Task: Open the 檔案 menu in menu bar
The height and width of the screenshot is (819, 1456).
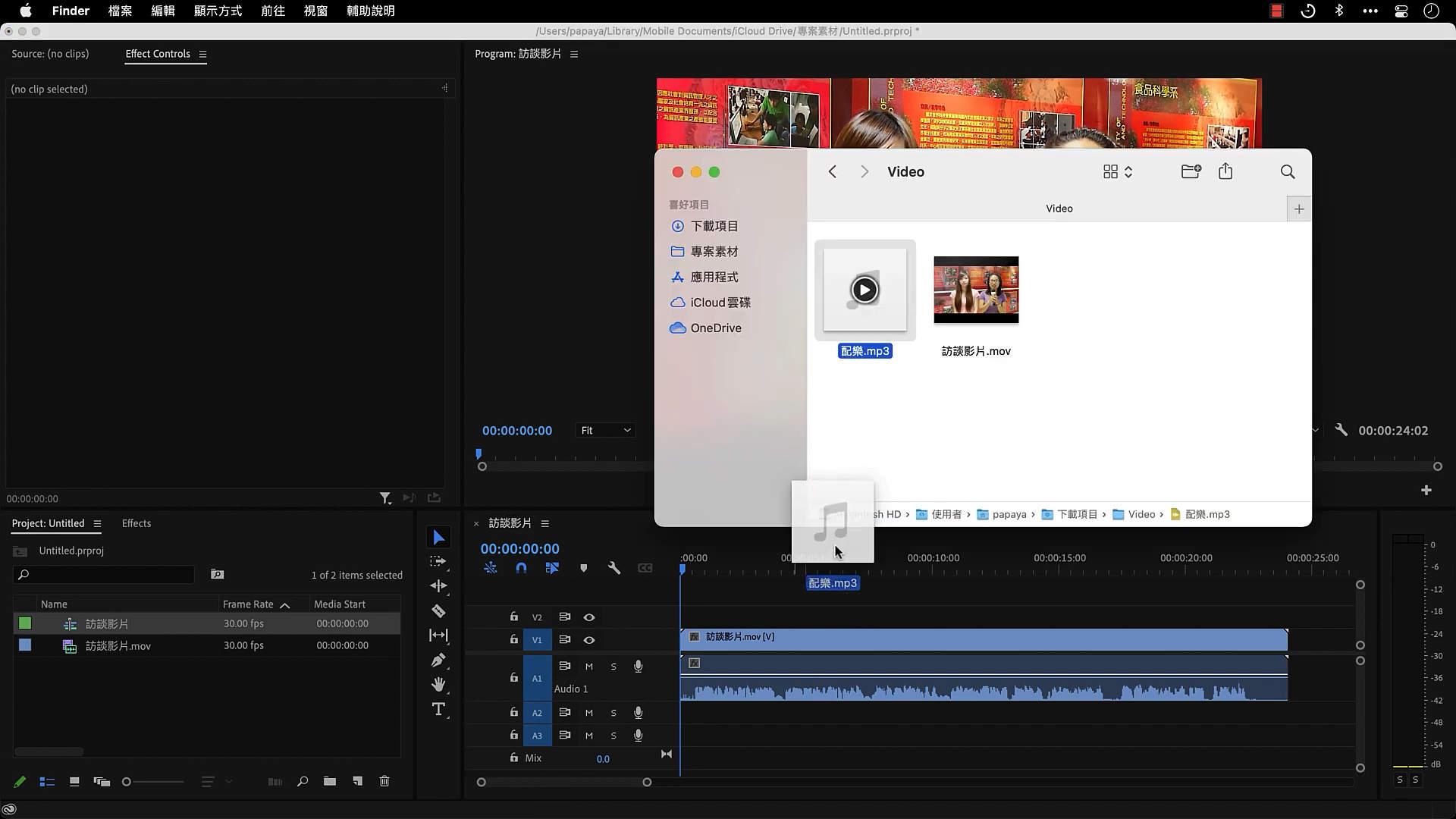Action: click(120, 11)
